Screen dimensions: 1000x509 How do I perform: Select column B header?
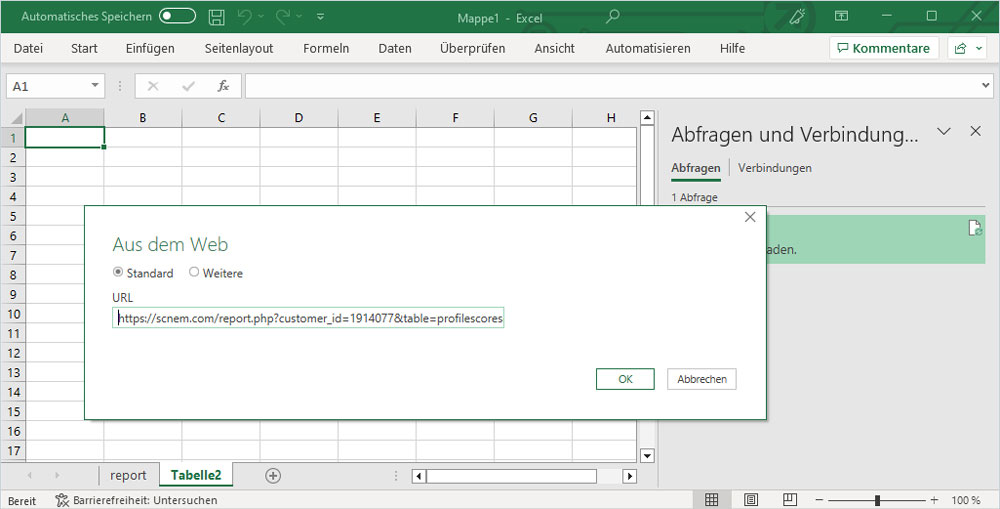pyautogui.click(x=143, y=118)
